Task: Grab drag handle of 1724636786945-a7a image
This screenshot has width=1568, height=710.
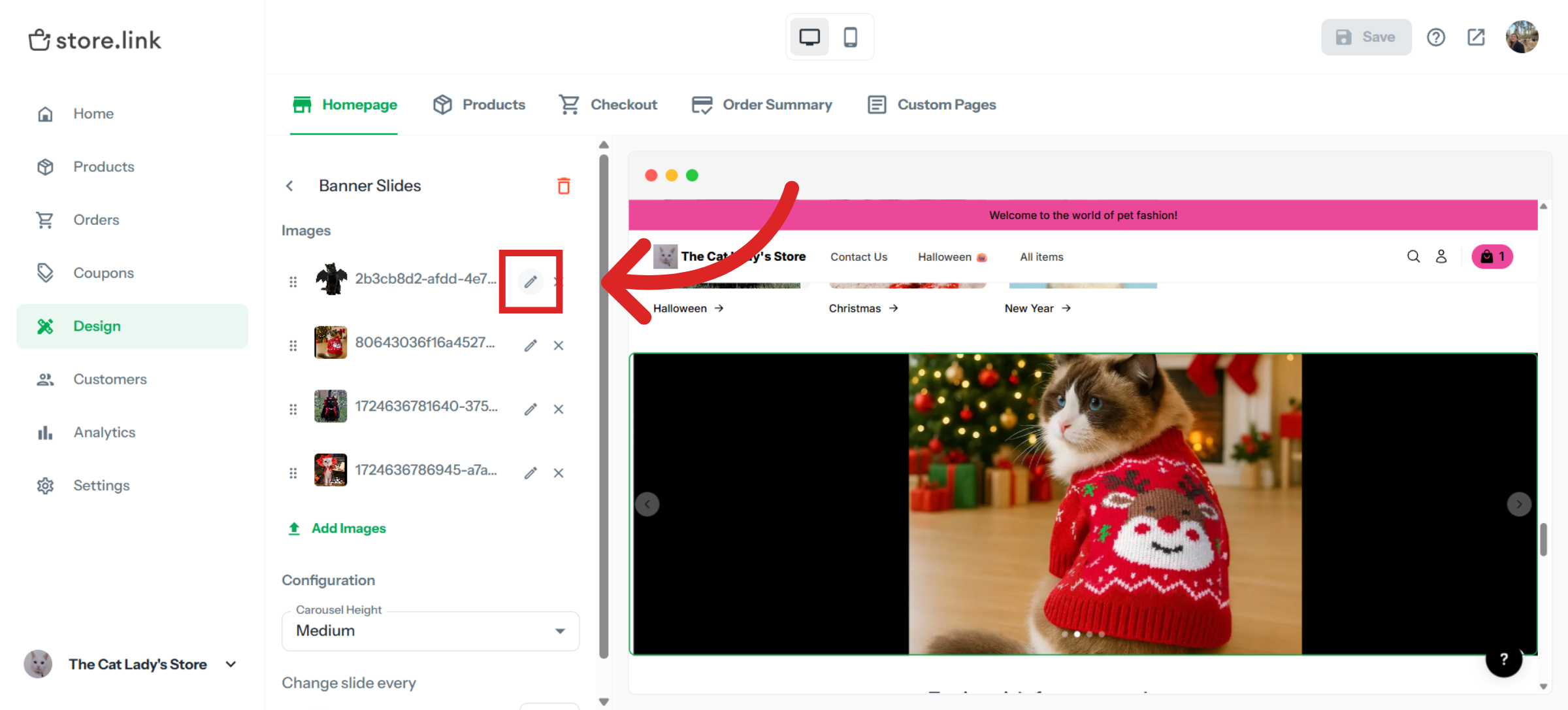Action: (293, 473)
